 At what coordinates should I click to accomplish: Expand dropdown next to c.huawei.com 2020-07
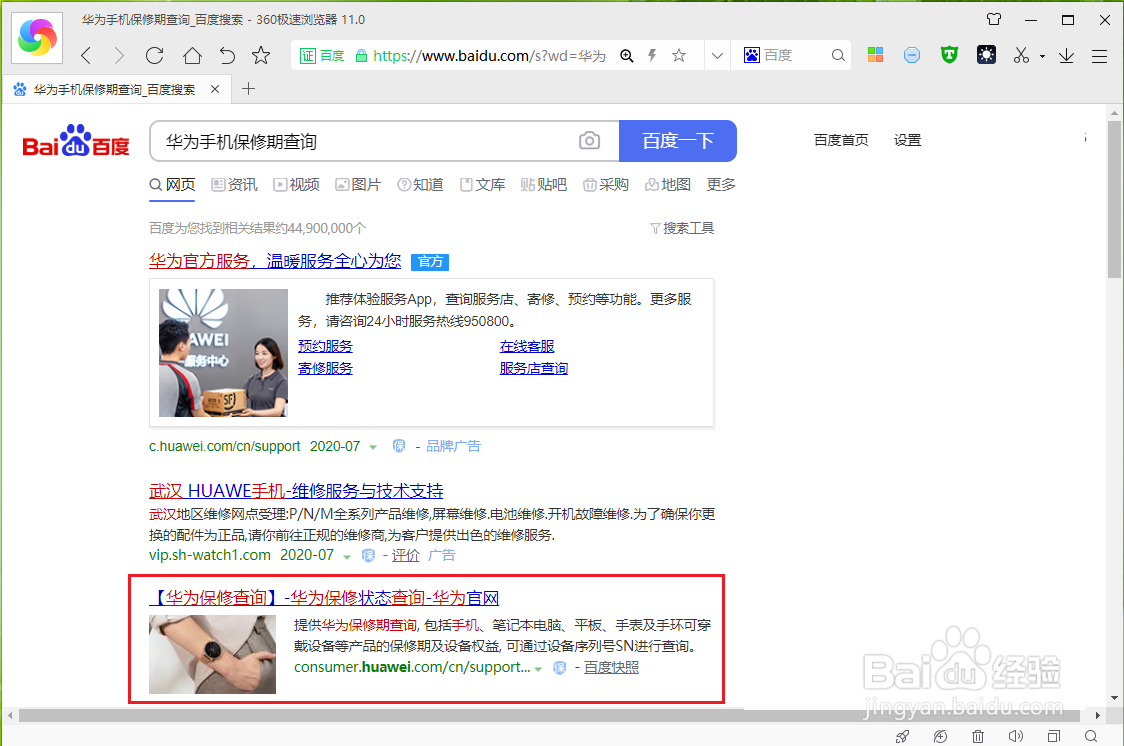[373, 447]
